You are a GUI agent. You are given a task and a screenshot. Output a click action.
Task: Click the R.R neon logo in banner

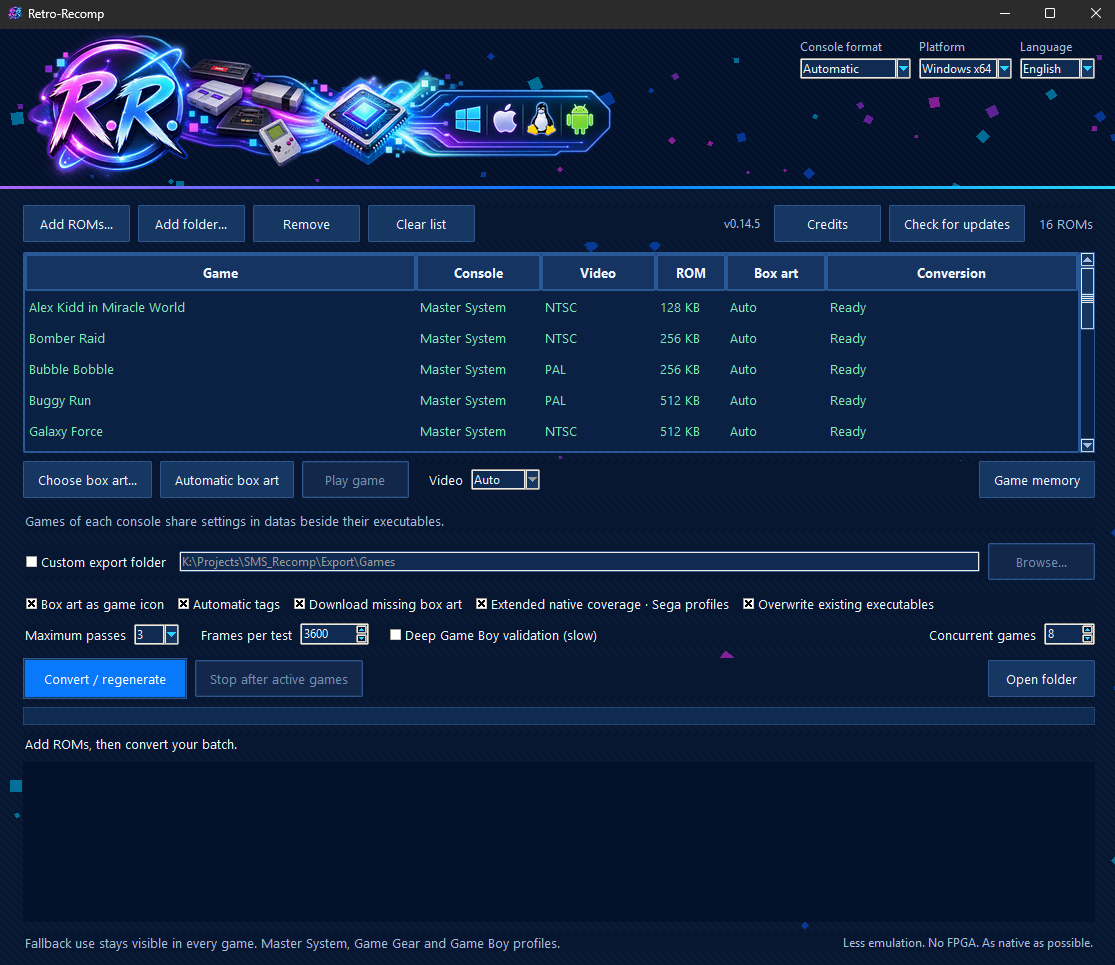114,107
